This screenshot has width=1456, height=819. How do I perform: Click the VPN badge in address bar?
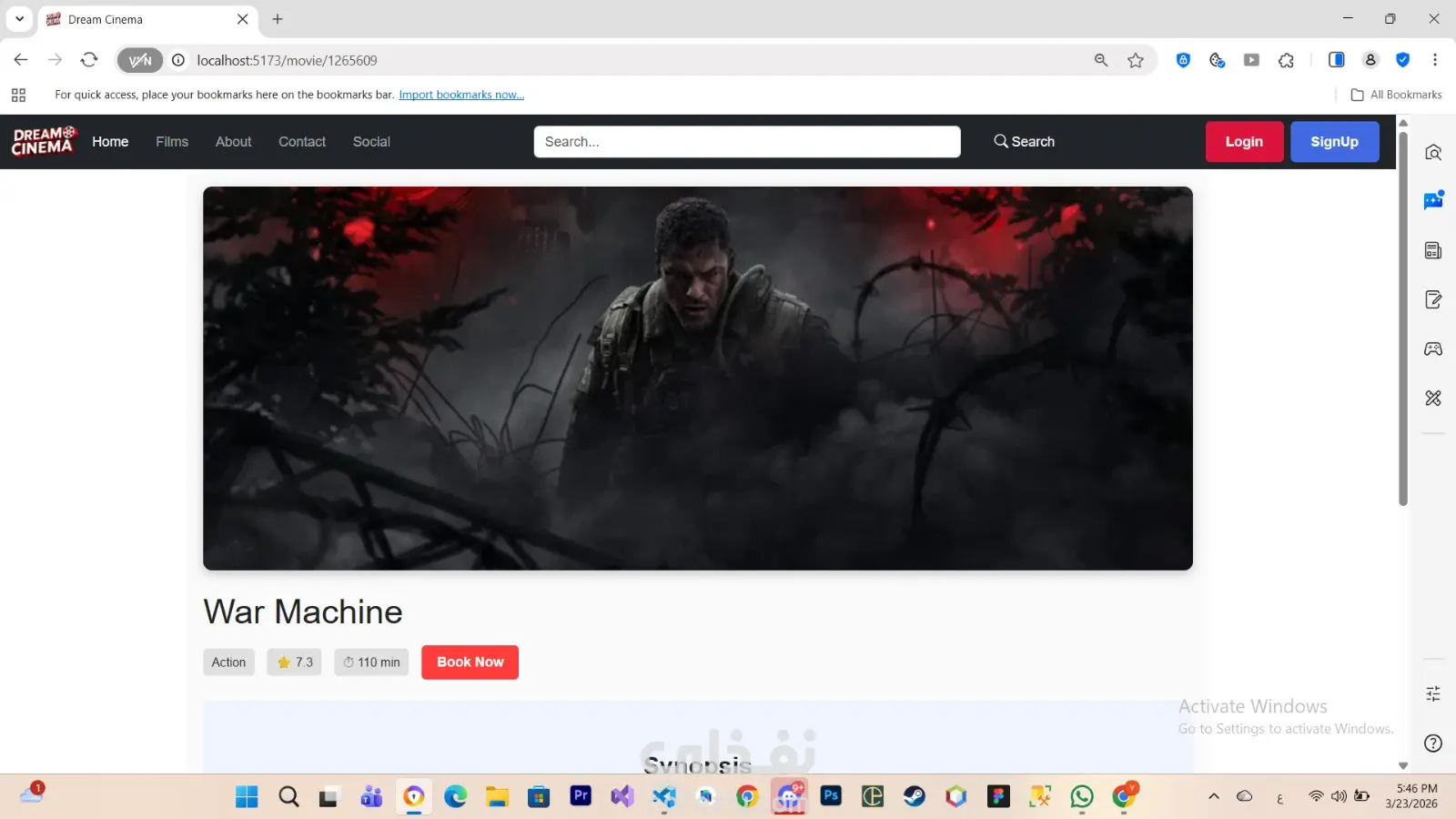click(140, 60)
